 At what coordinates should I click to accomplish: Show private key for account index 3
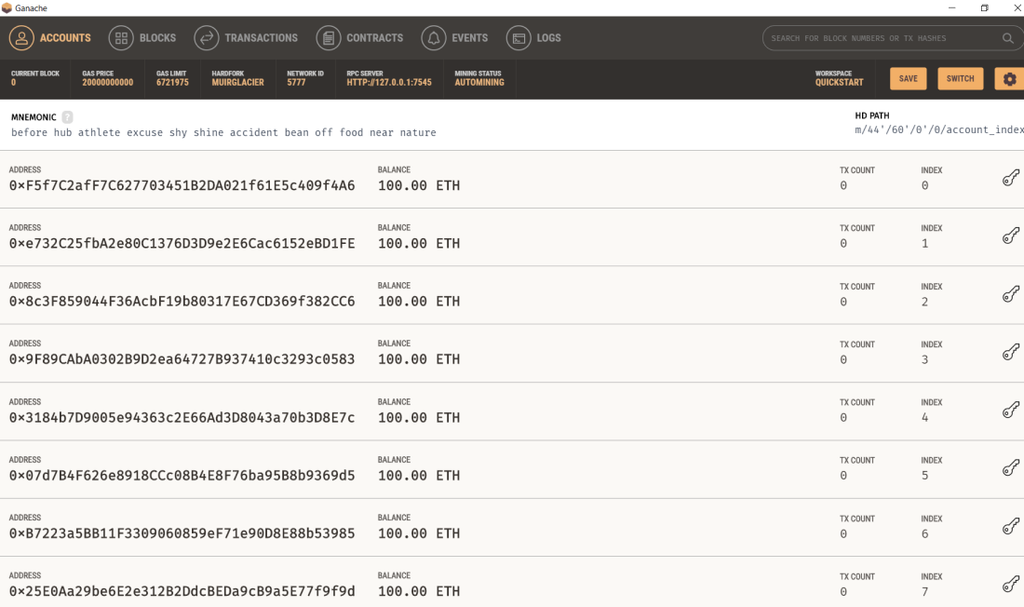[1010, 352]
